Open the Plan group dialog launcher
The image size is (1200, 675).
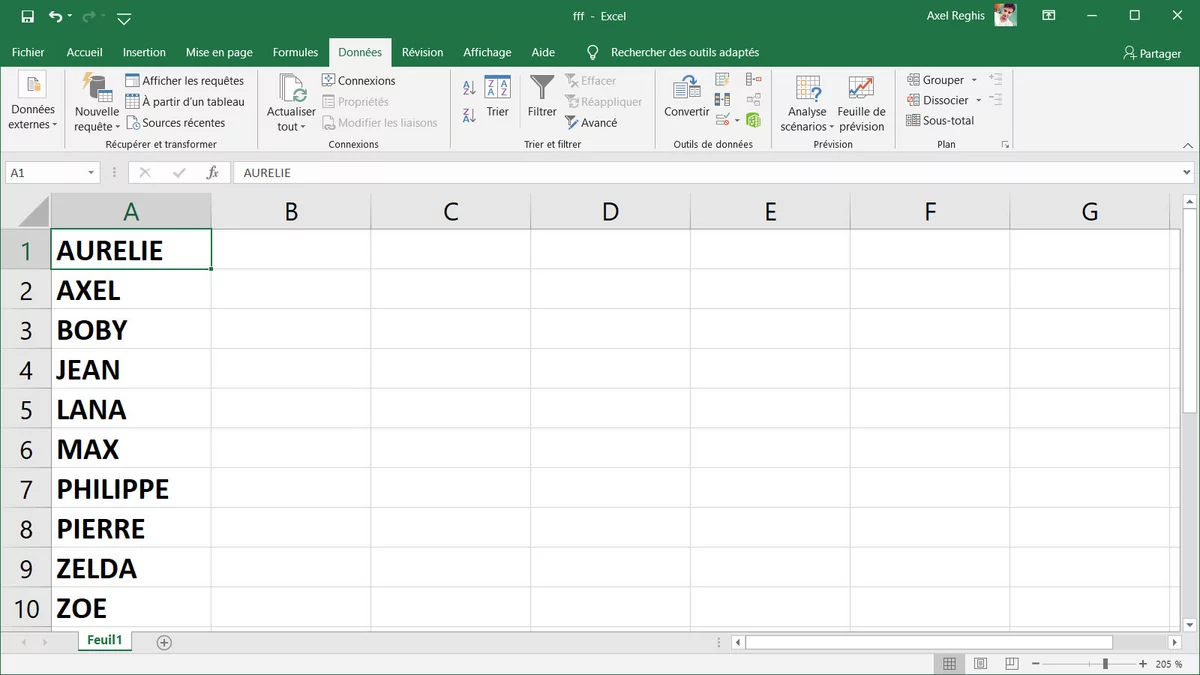point(1005,145)
